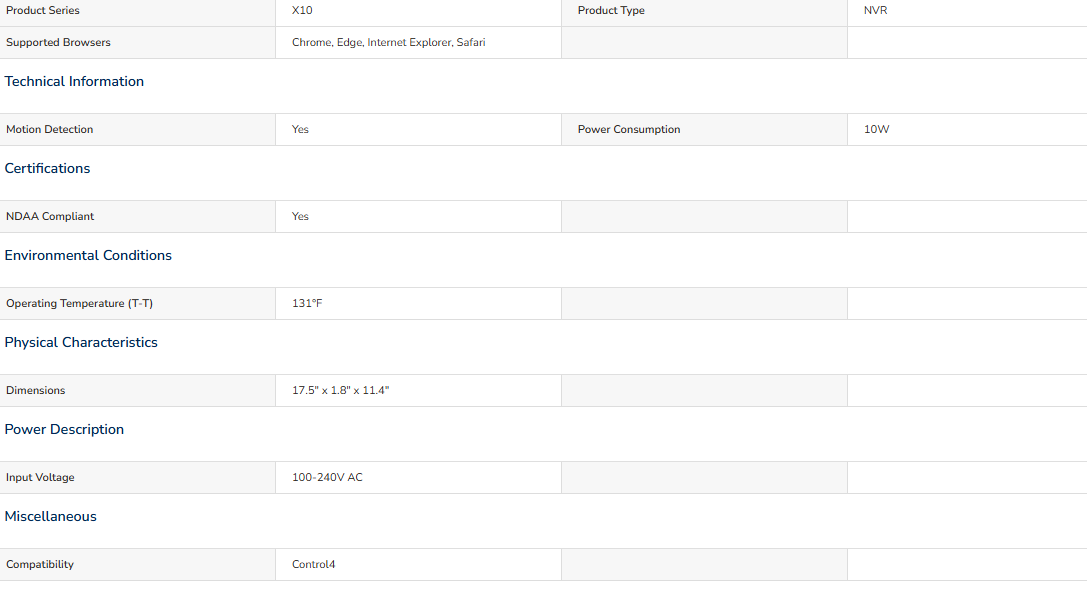This screenshot has height=590, width=1087.
Task: Click the Power Description heading
Action: click(64, 429)
